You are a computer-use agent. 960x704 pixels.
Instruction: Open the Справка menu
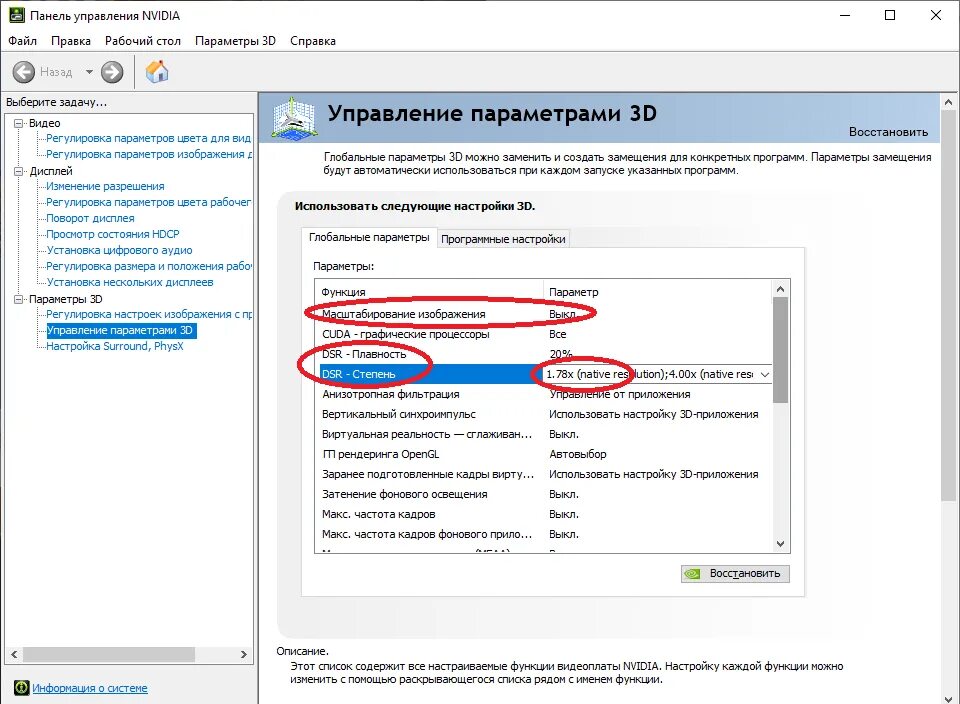313,41
